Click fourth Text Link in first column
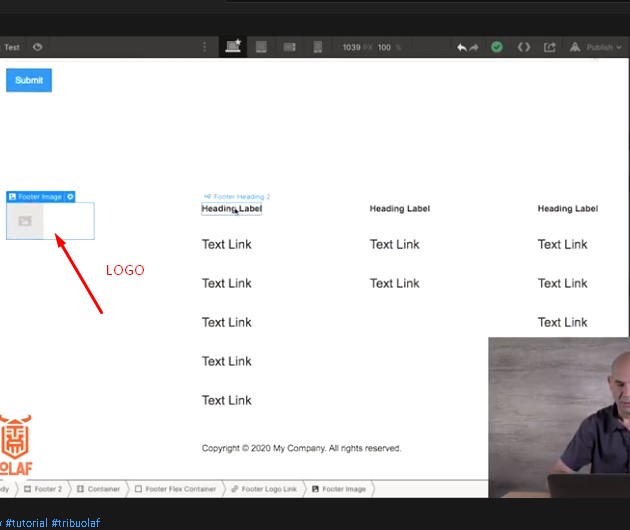 tap(227, 361)
